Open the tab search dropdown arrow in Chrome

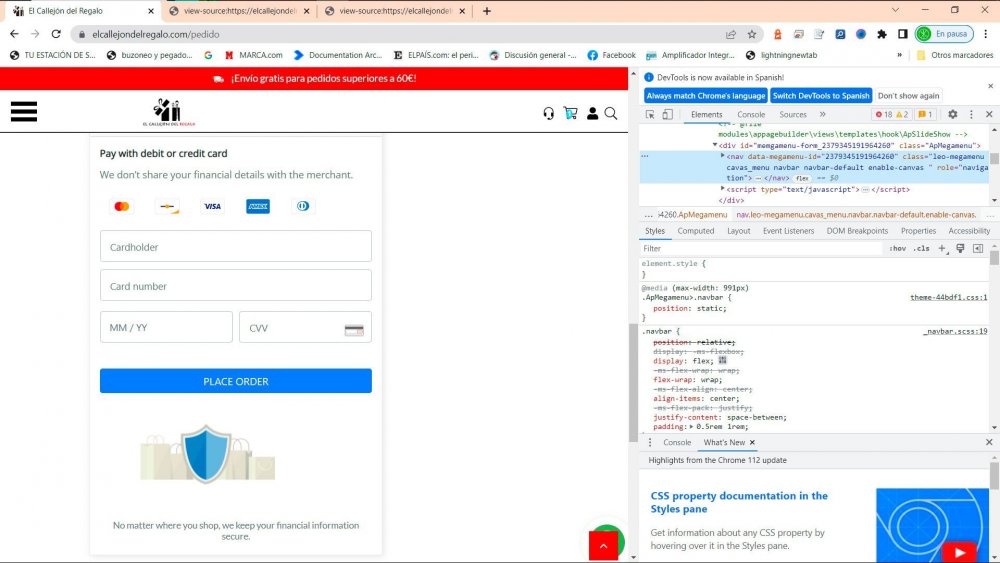click(x=895, y=10)
